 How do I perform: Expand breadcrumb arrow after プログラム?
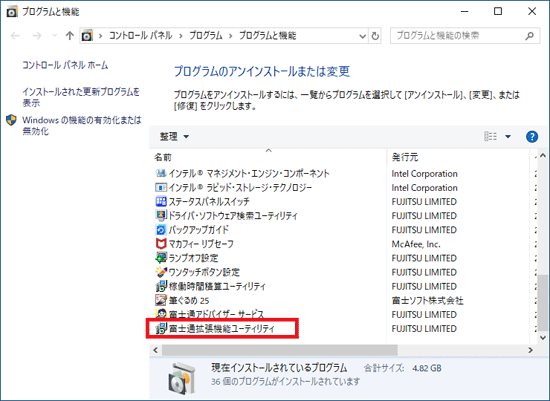pos(231,36)
